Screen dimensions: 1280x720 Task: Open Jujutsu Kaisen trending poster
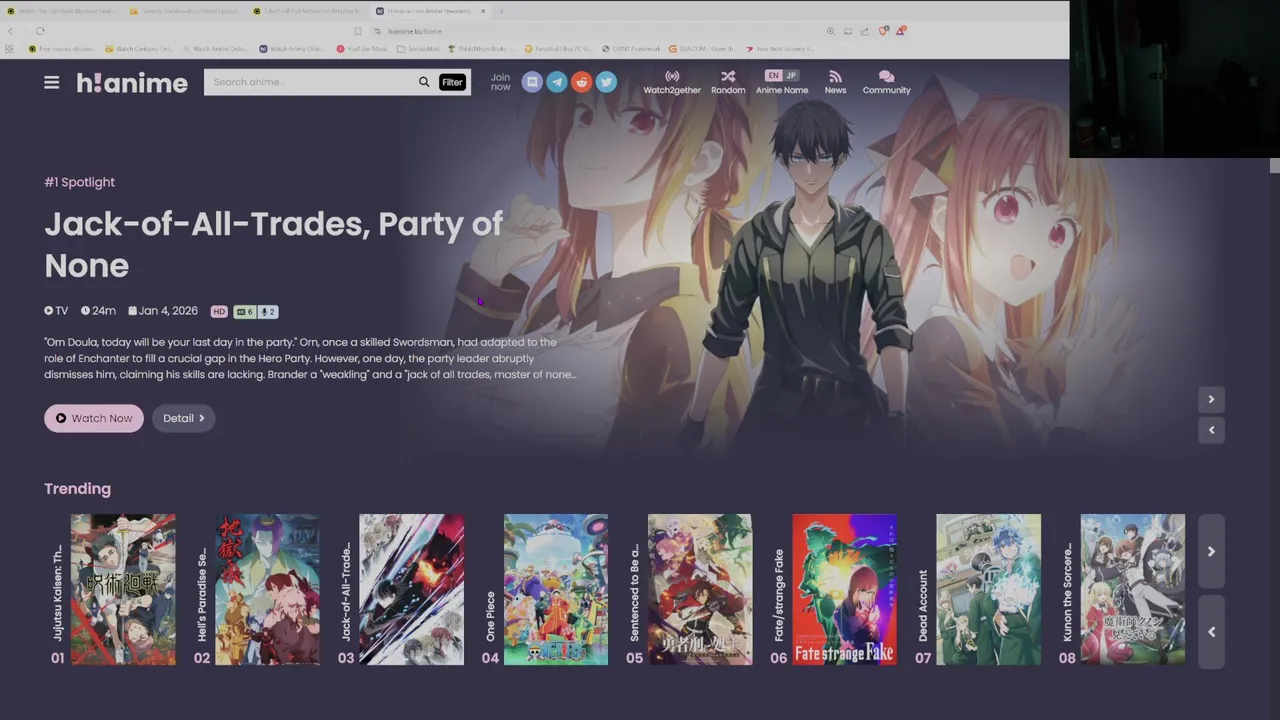(x=123, y=589)
